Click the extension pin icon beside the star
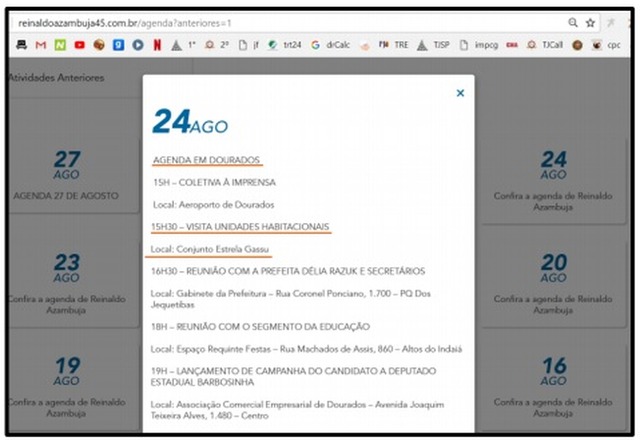This screenshot has height=441, width=640. [x=611, y=22]
